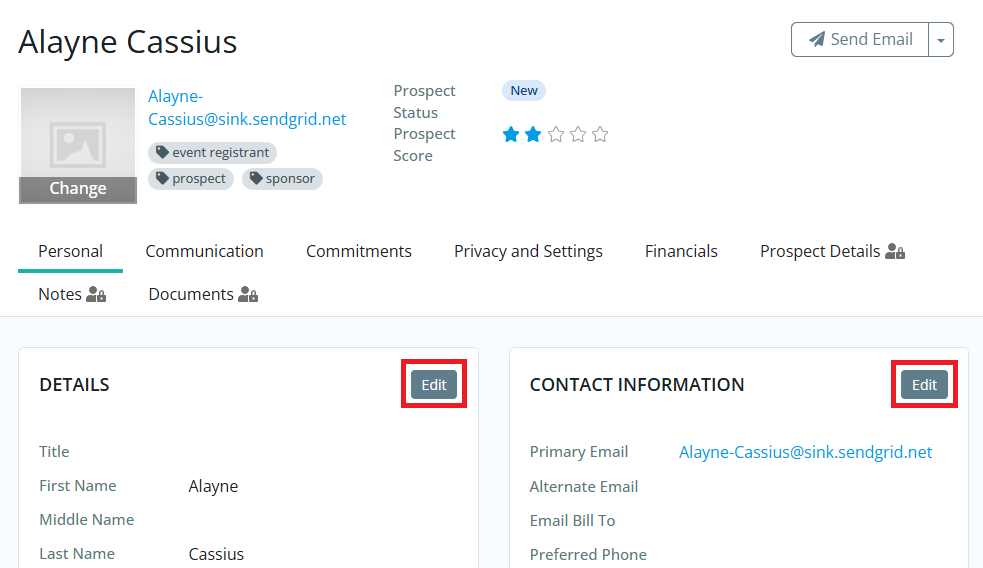Open the header email address link
The height and width of the screenshot is (568, 983).
coord(247,108)
